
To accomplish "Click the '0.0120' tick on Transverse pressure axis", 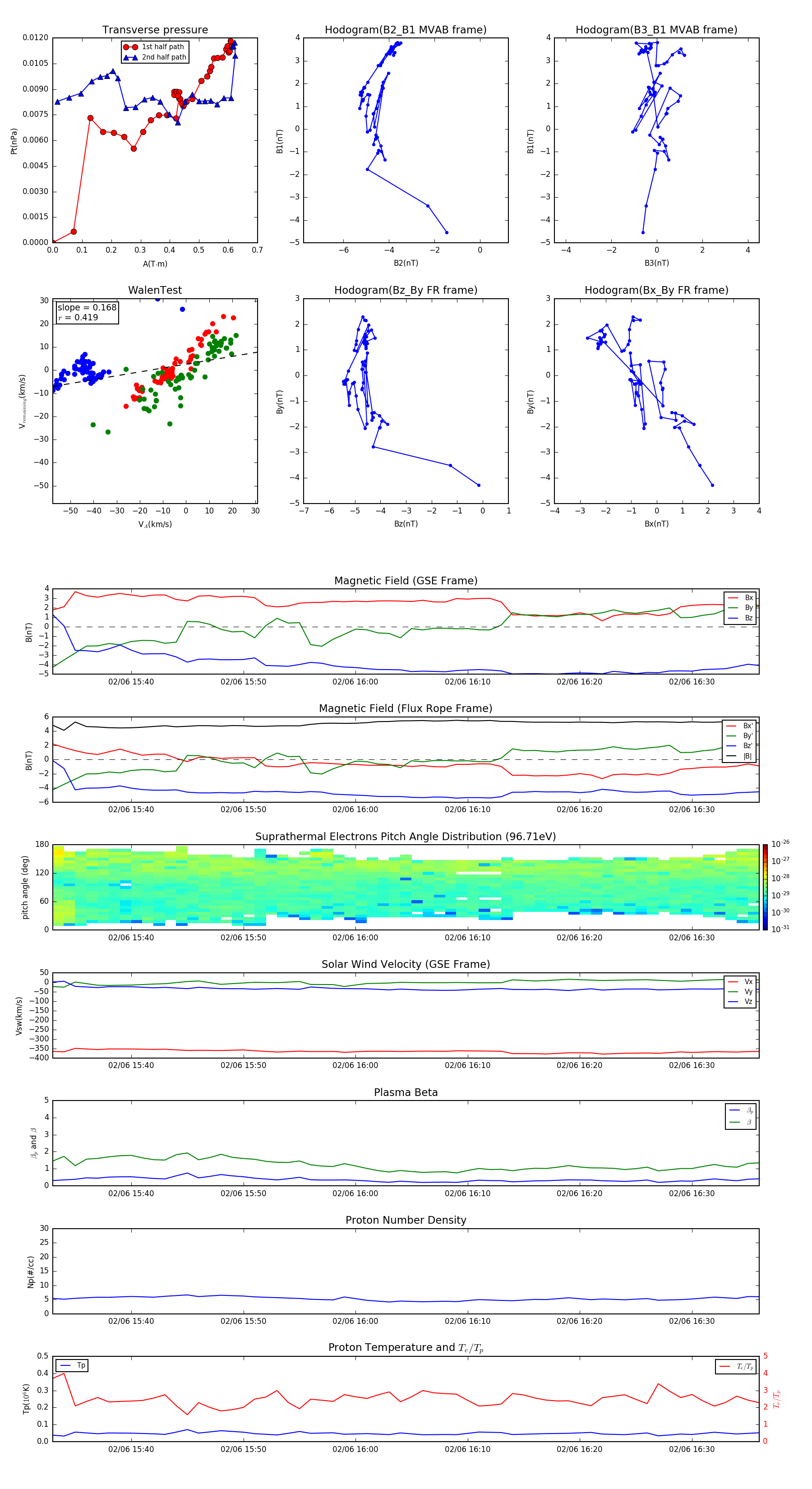I will pos(35,37).
